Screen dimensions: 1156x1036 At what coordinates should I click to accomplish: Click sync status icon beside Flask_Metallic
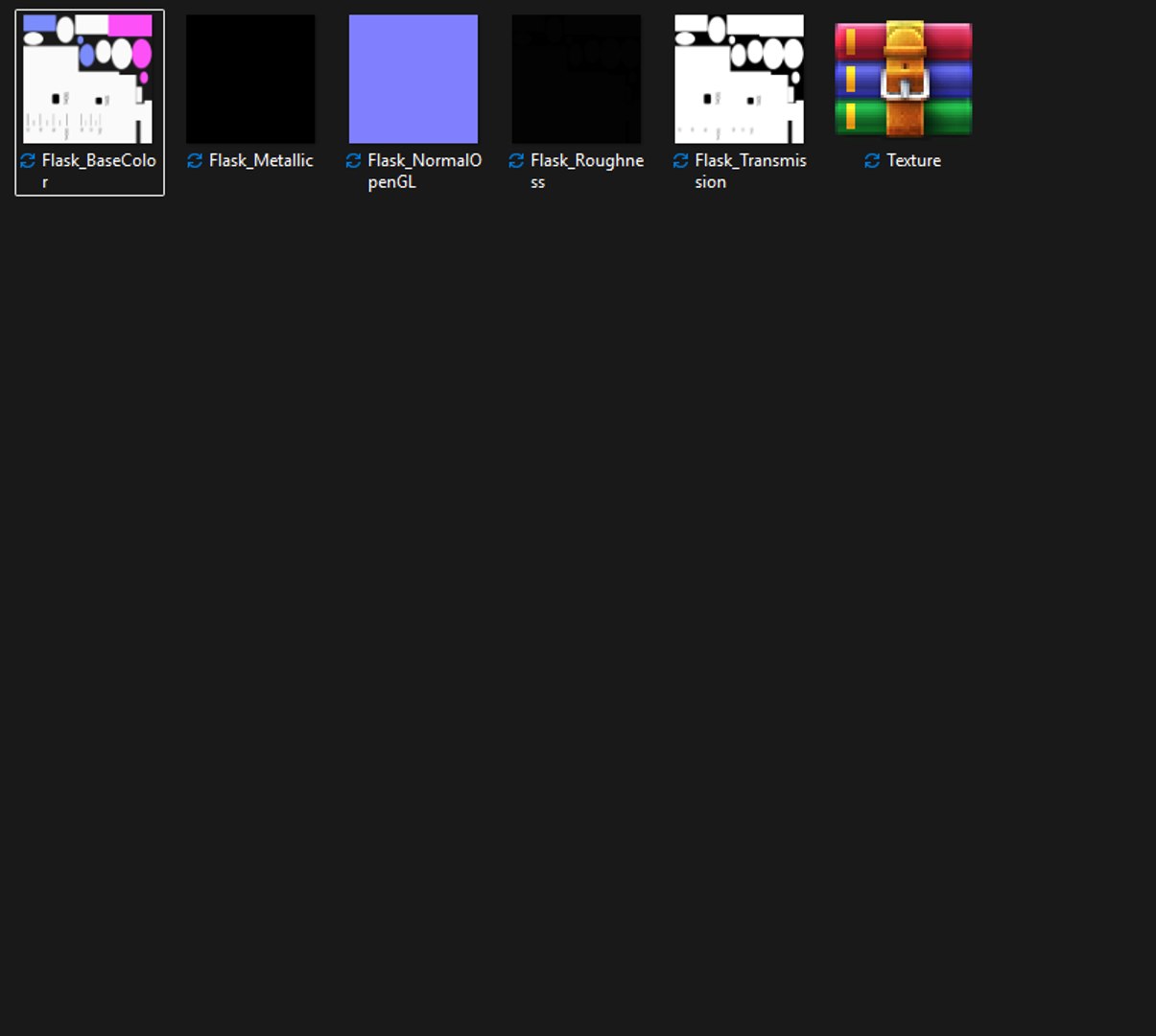(195, 160)
